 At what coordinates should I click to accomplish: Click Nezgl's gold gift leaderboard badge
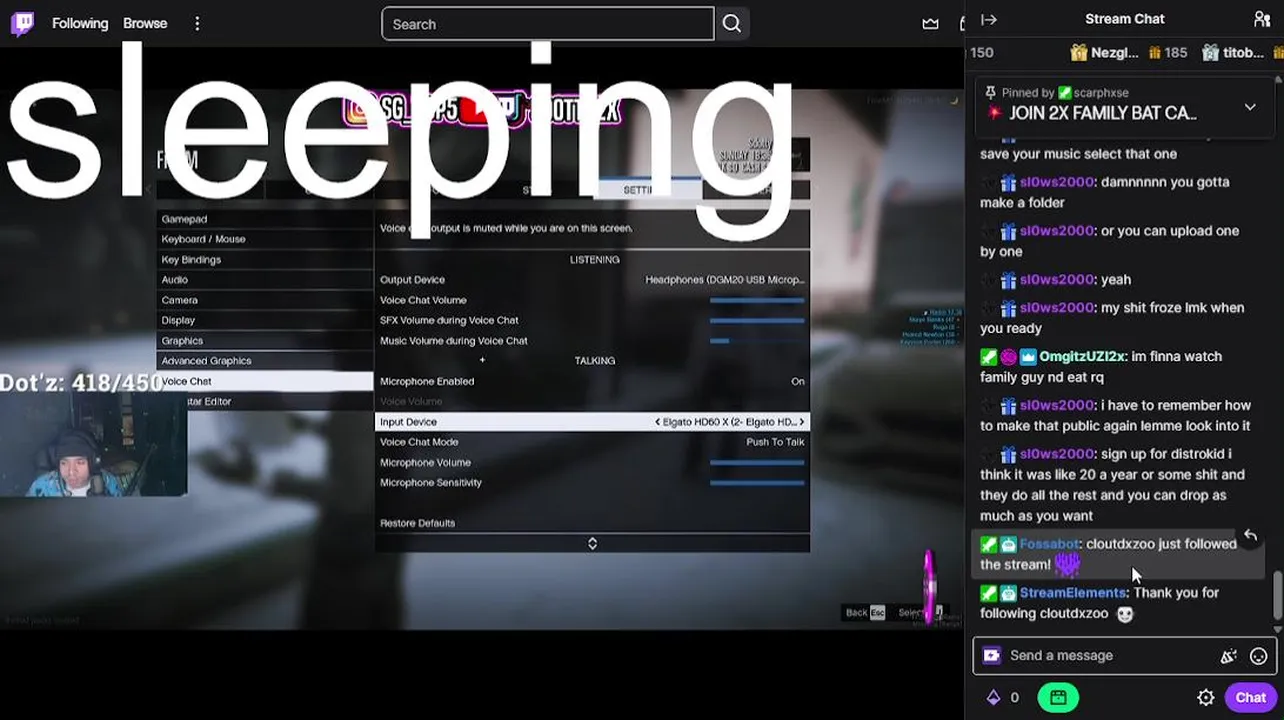(1078, 52)
